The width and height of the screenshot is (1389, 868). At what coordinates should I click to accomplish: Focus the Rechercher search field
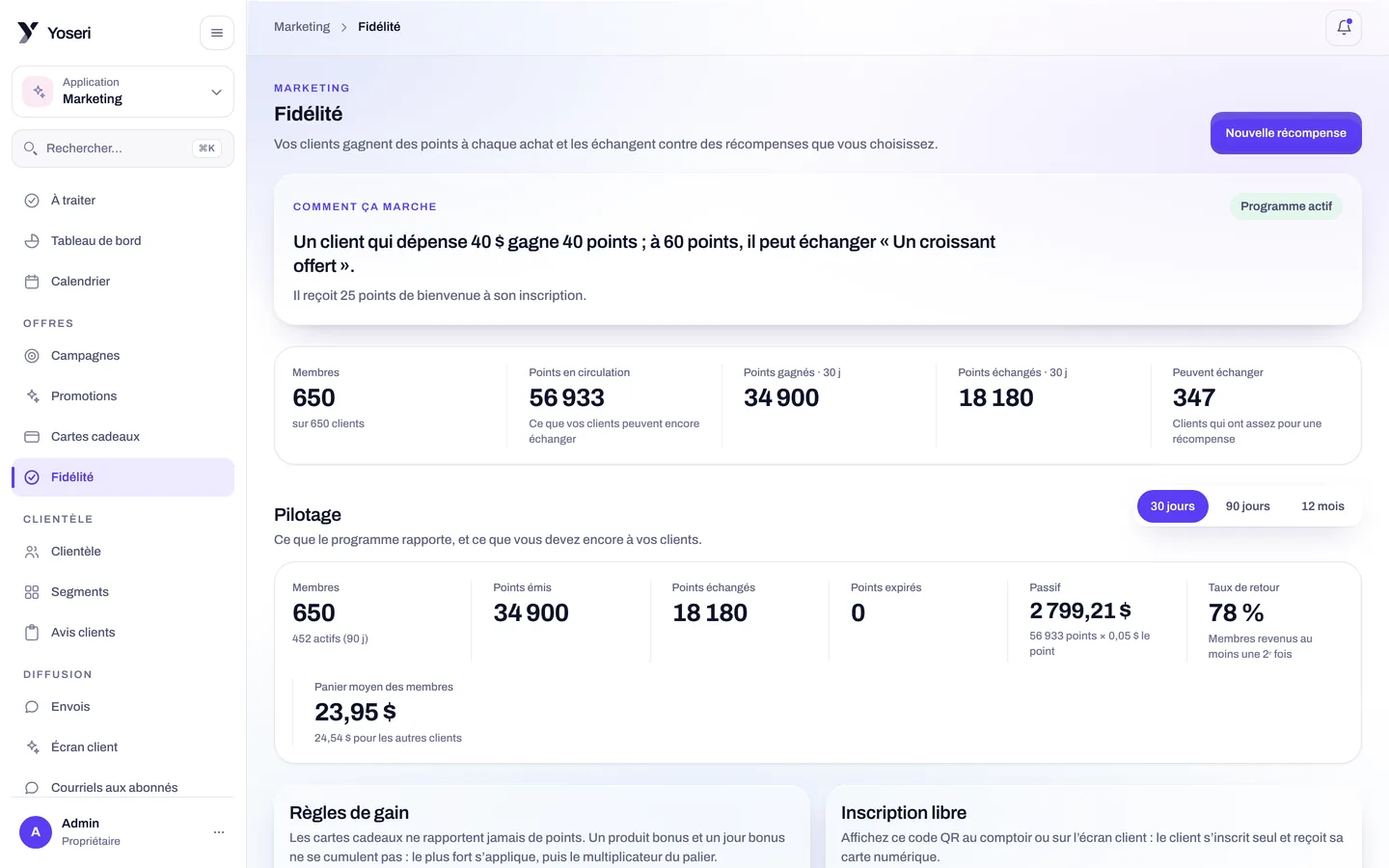pos(123,149)
